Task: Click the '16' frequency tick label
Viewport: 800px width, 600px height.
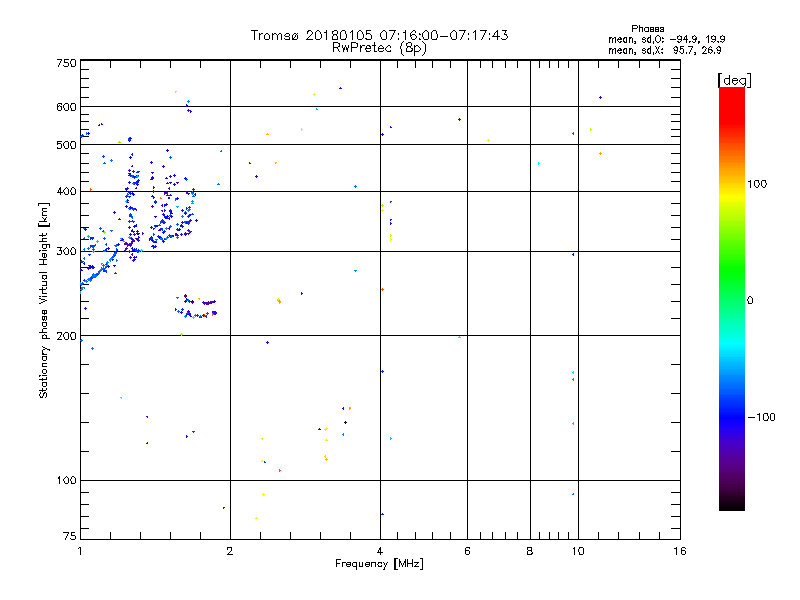Action: pyautogui.click(x=680, y=551)
